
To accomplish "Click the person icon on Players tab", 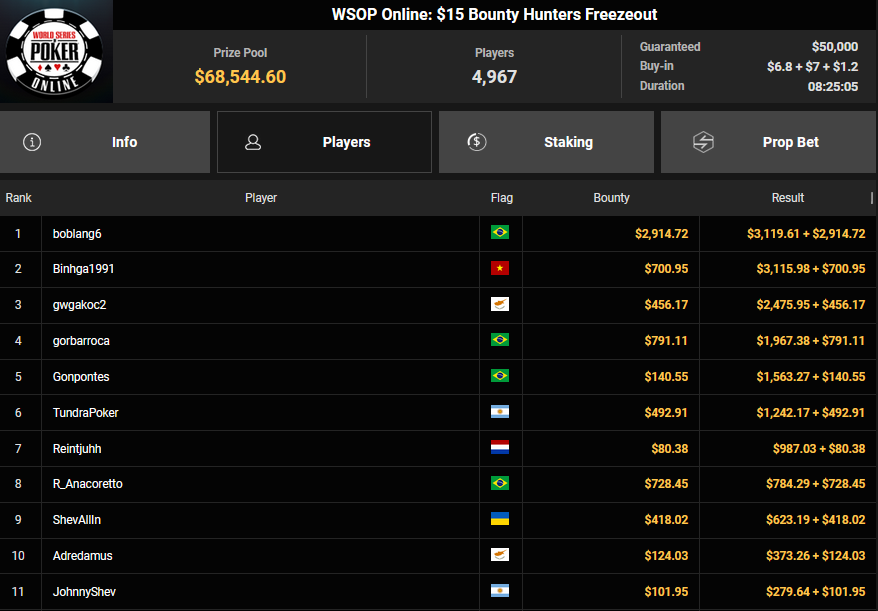I will click(x=253, y=142).
